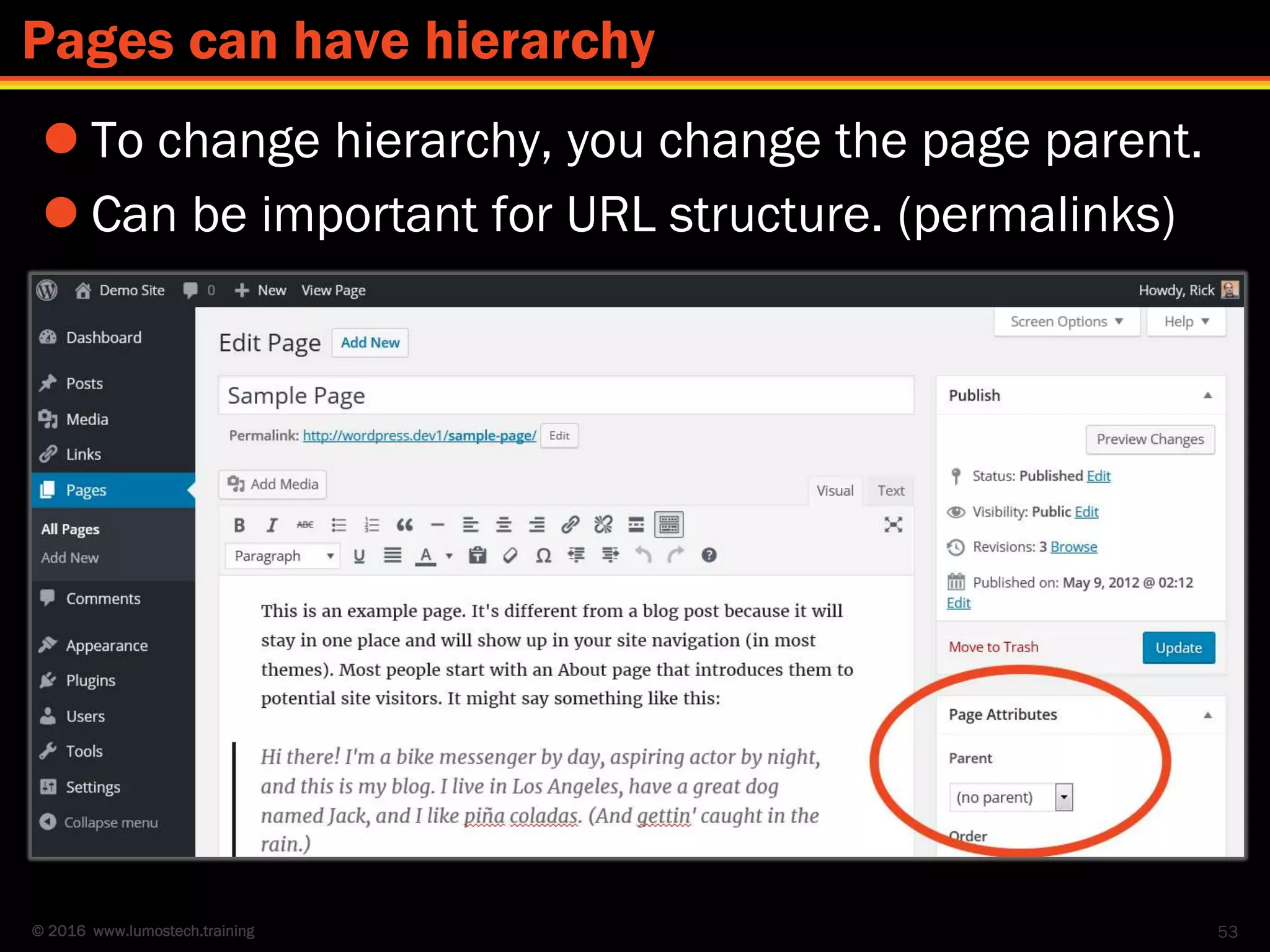The width and height of the screenshot is (1270, 952).
Task: Open the Paragraph format dropdown
Action: [x=283, y=556]
